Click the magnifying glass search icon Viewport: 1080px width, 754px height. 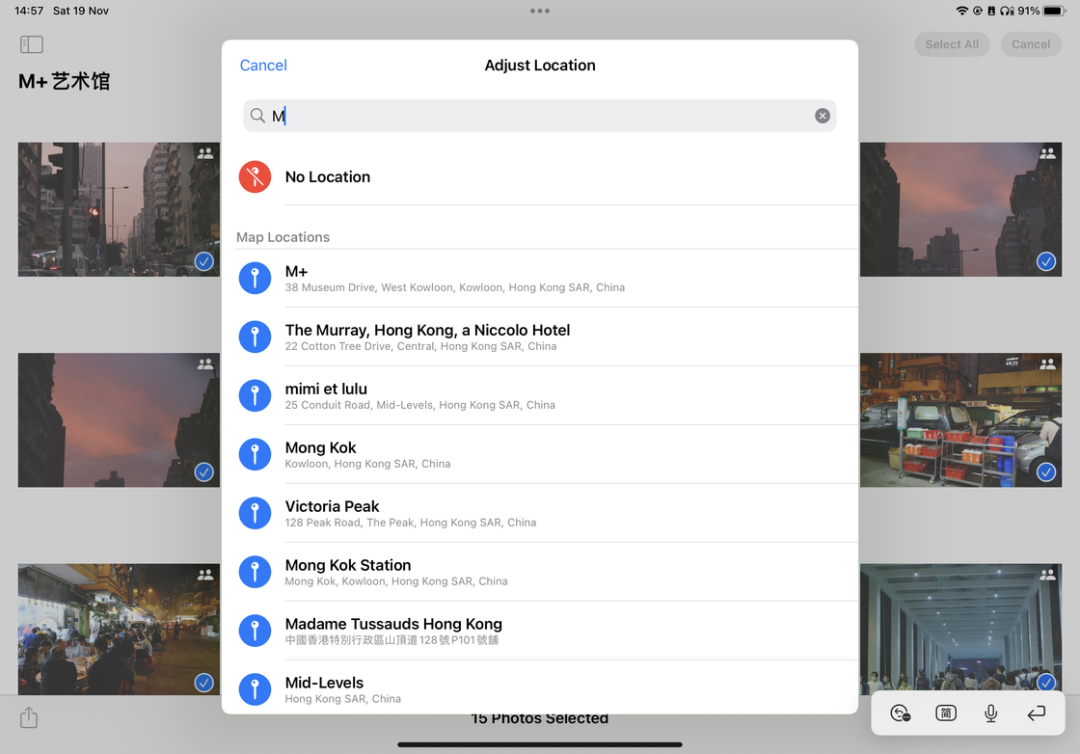pos(258,116)
